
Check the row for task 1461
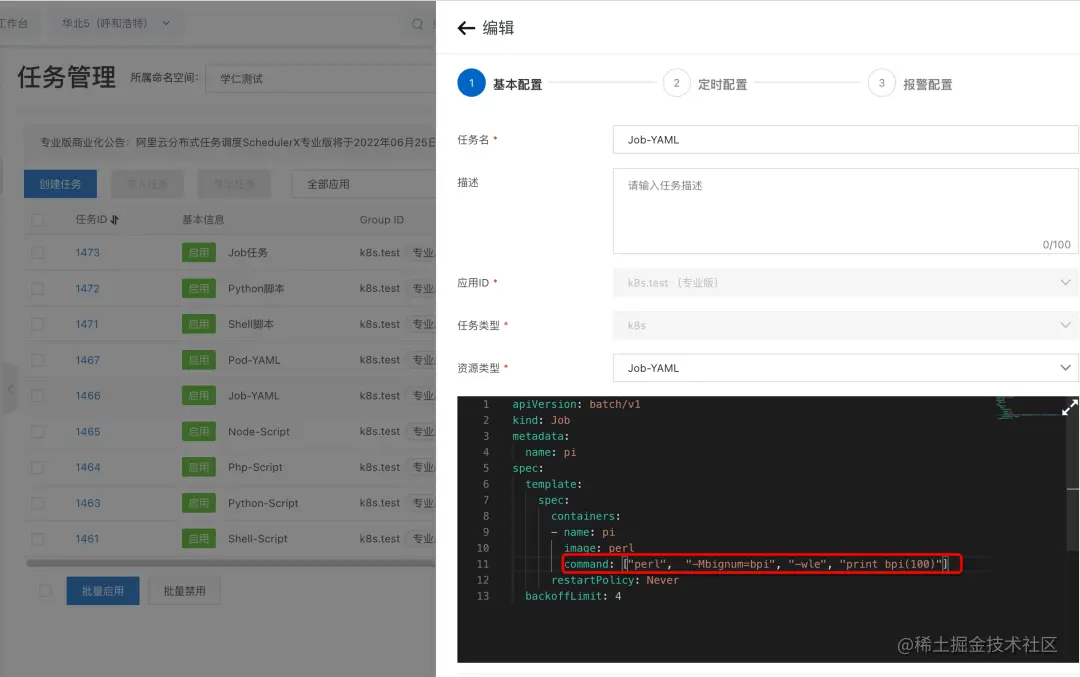(x=37, y=539)
